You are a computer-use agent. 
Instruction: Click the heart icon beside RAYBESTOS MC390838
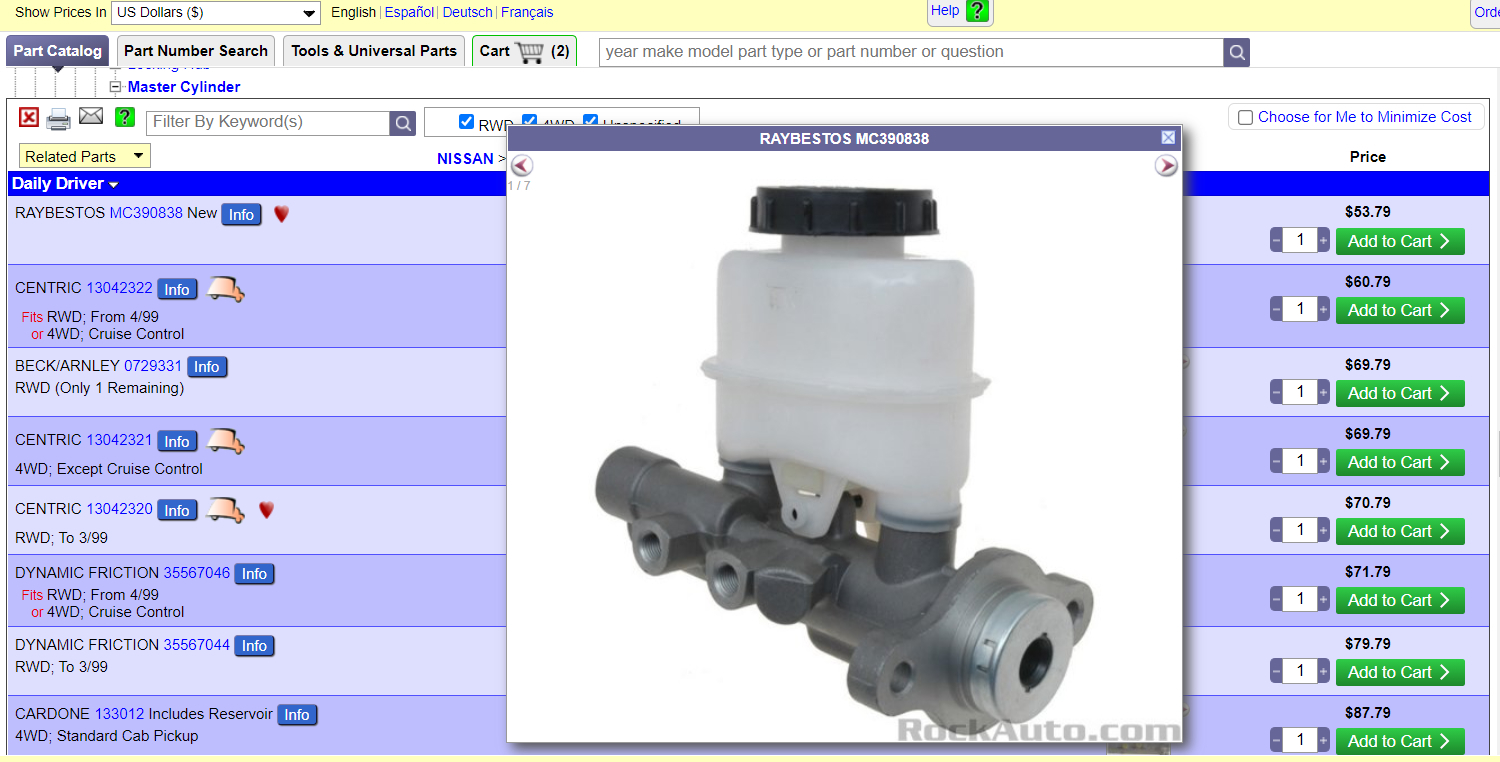coord(281,214)
